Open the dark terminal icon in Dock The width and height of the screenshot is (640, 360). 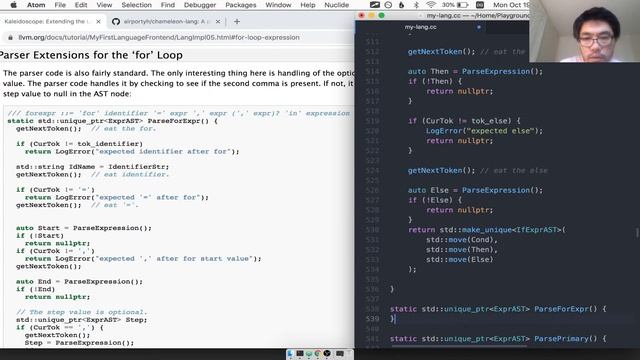click(300, 353)
